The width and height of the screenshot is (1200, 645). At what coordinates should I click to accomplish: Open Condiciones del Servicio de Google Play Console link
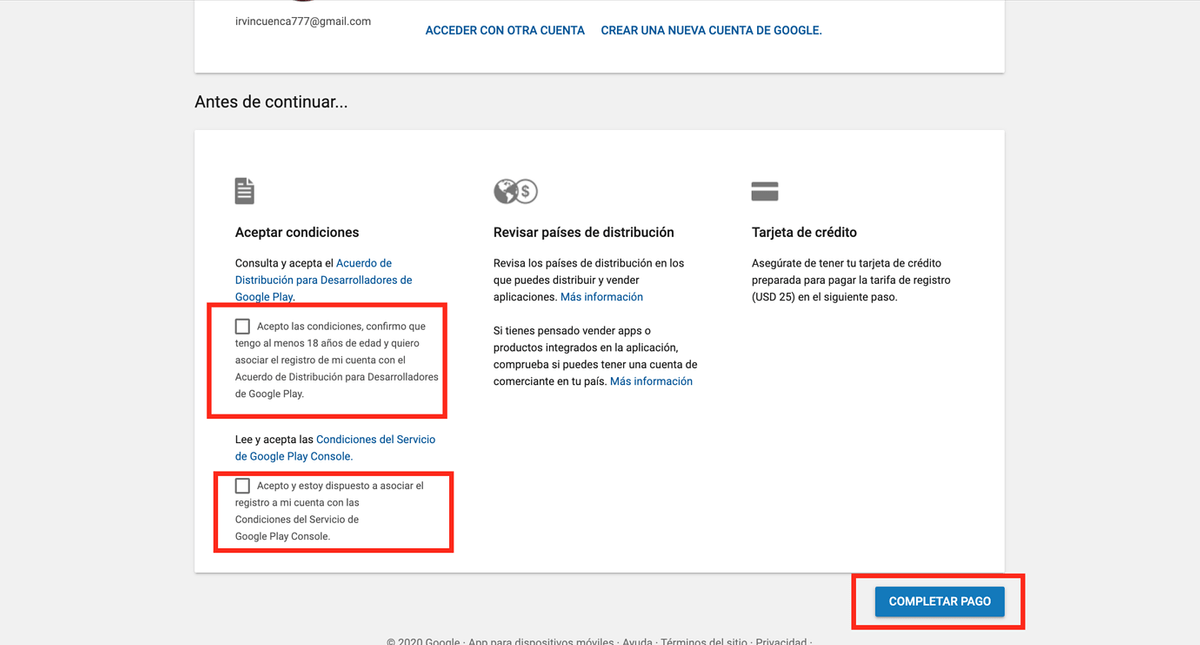tap(335, 448)
